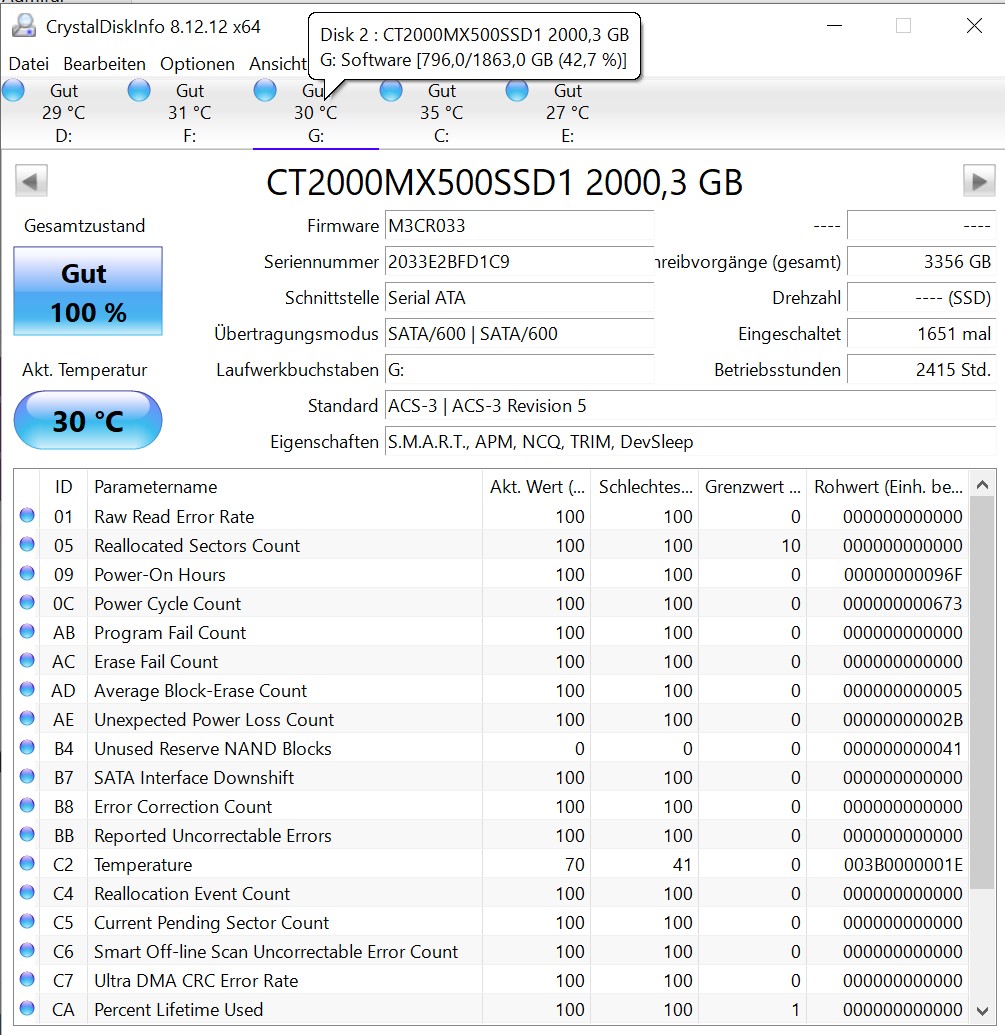Click the Gut 100 % health status button

(x=88, y=291)
